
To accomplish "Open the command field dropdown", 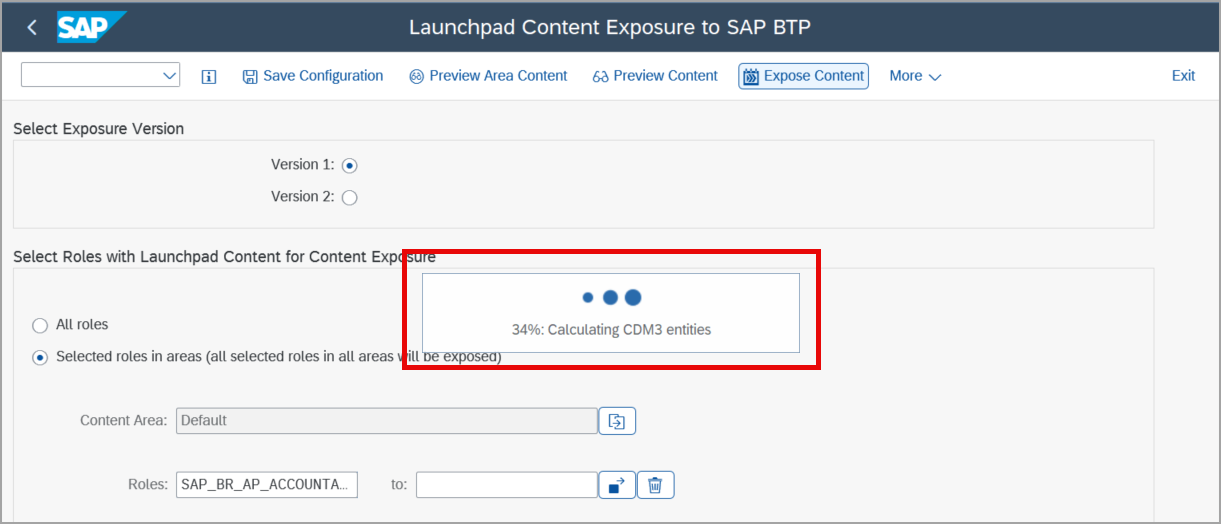I will point(168,75).
